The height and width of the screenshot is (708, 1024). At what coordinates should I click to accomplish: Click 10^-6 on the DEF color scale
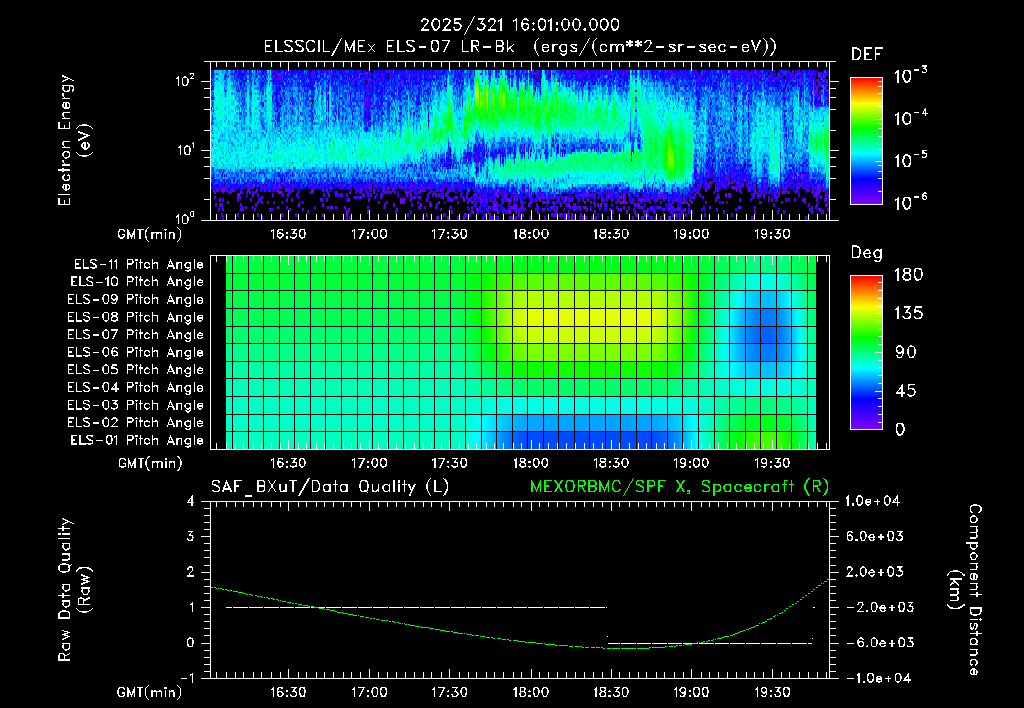tap(911, 202)
